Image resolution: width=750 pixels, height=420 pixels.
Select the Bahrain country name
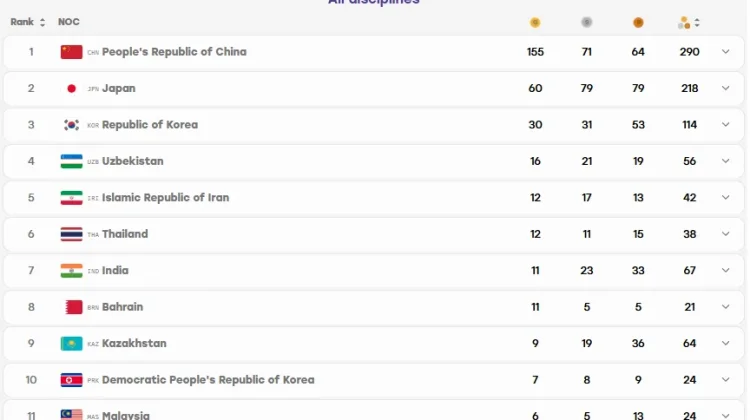click(x=122, y=307)
